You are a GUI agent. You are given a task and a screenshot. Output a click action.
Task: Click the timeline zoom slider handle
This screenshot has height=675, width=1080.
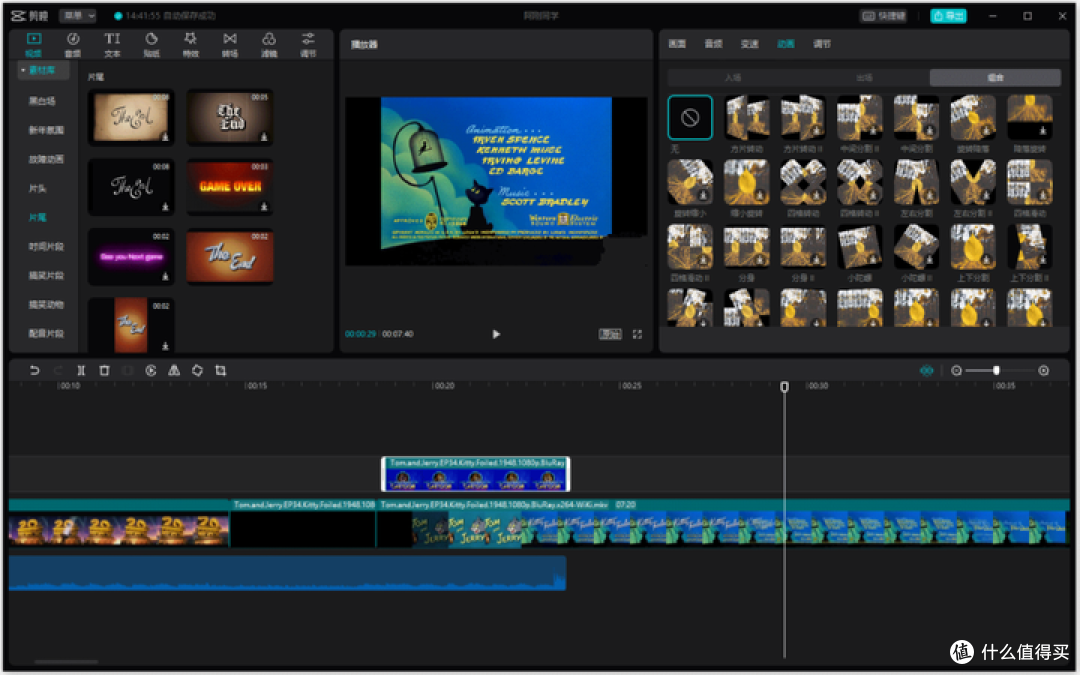(996, 371)
